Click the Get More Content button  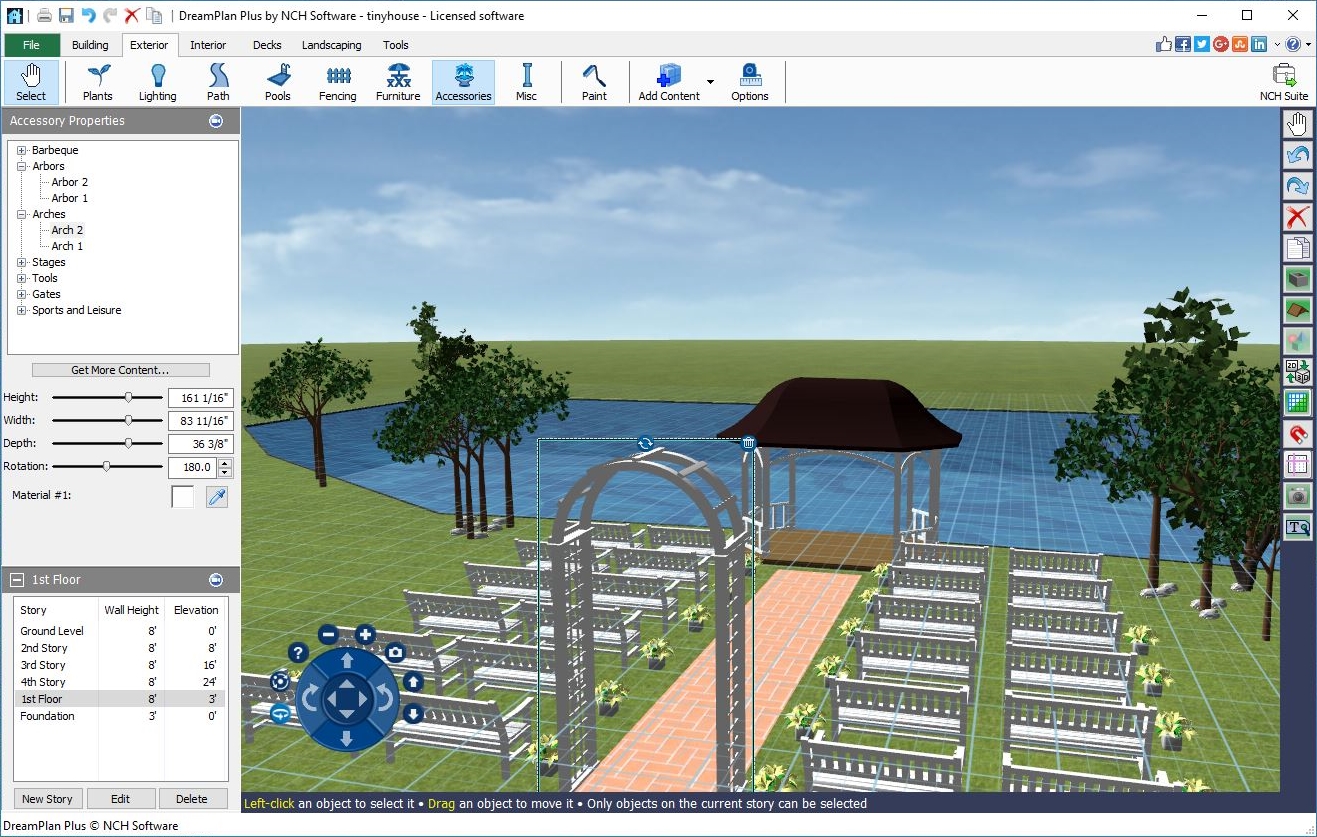tap(120, 370)
